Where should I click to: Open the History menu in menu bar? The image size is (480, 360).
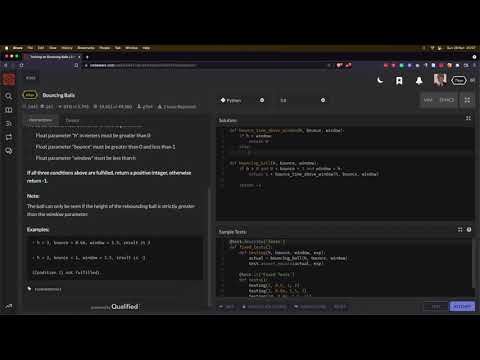[67, 48]
